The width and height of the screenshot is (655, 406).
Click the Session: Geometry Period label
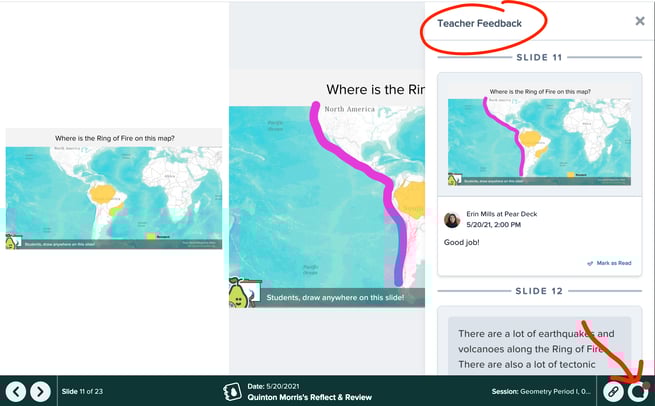pos(541,391)
